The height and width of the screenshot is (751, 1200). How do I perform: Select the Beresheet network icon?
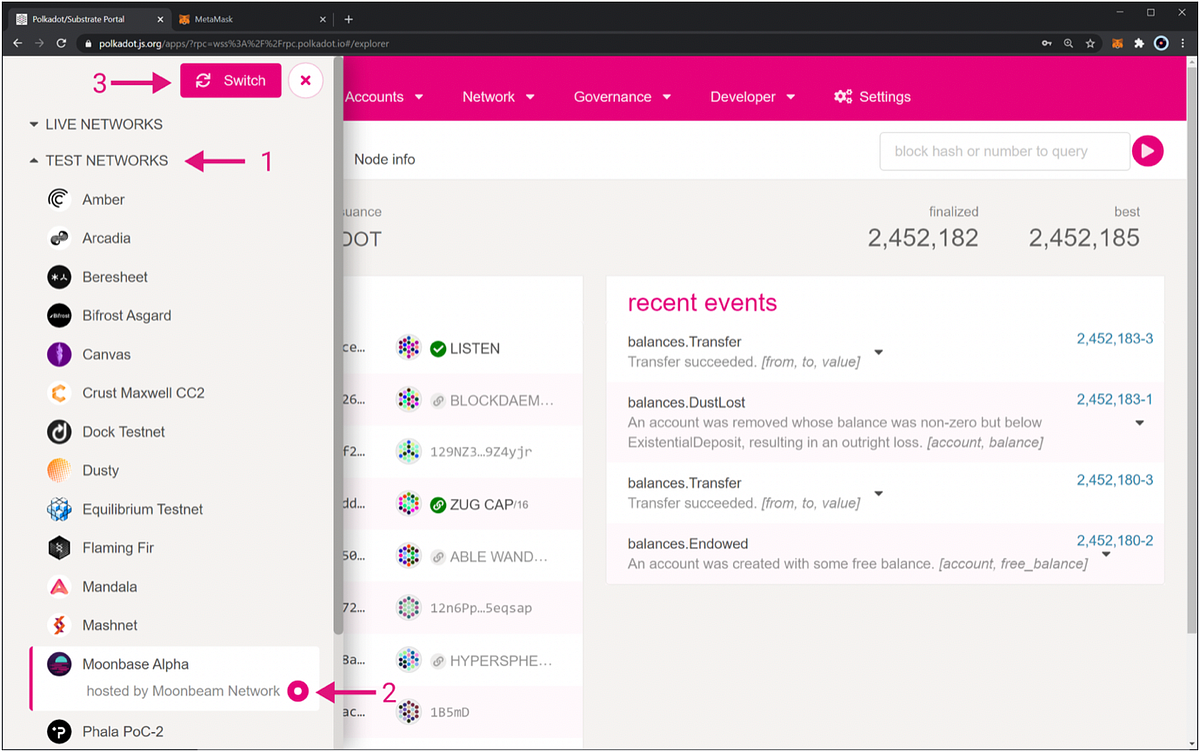(59, 276)
